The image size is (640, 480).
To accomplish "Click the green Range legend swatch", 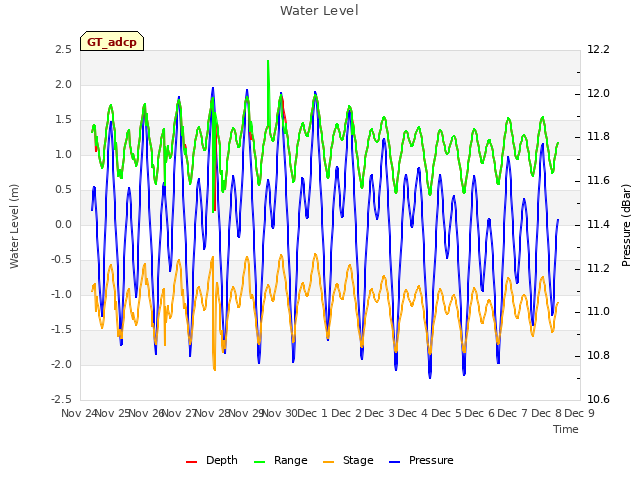I will tap(260, 462).
